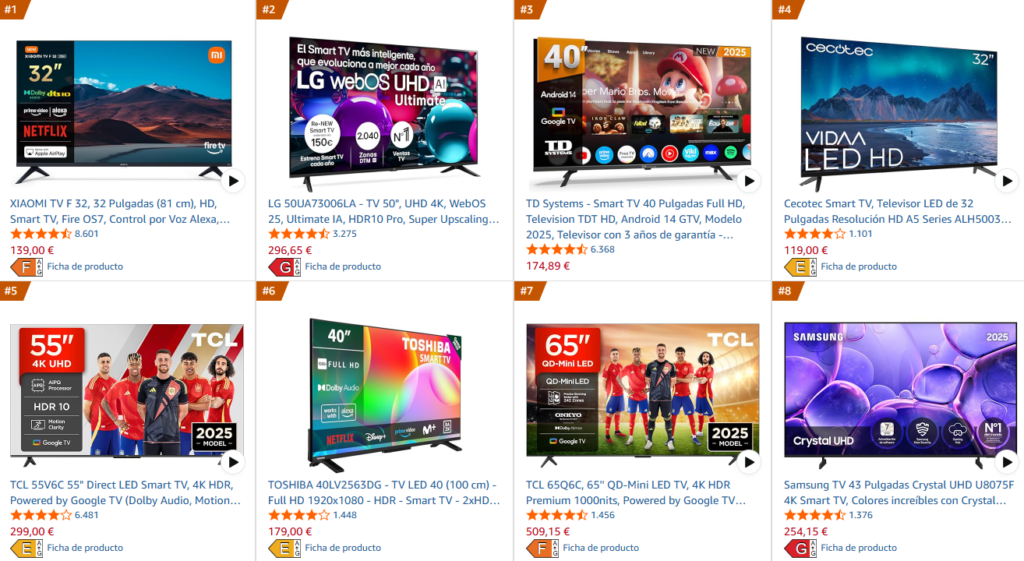
Task: Play the Samsung Crystal UHD product video
Action: point(1007,462)
